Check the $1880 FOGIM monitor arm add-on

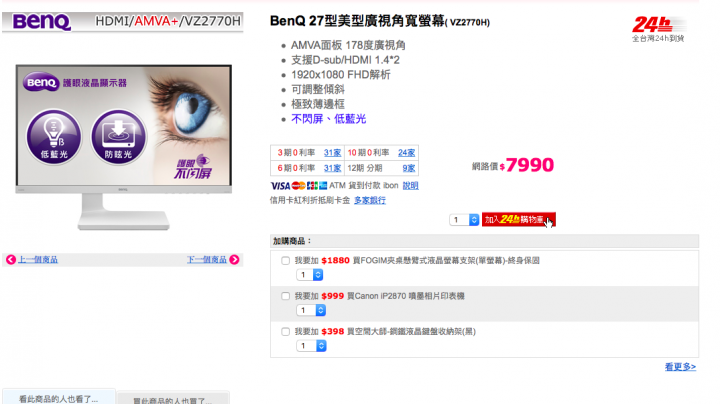coord(286,261)
